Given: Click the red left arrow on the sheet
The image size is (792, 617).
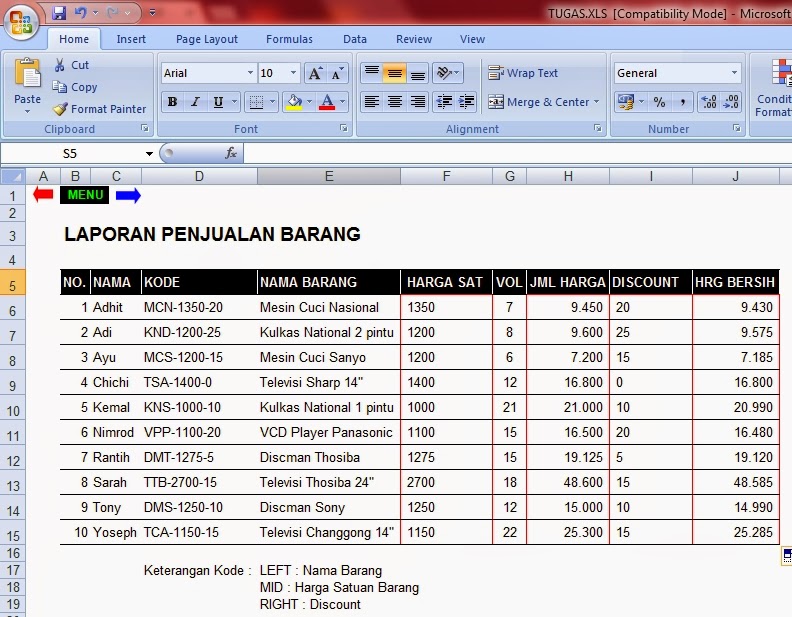Looking at the screenshot, I should (x=43, y=194).
